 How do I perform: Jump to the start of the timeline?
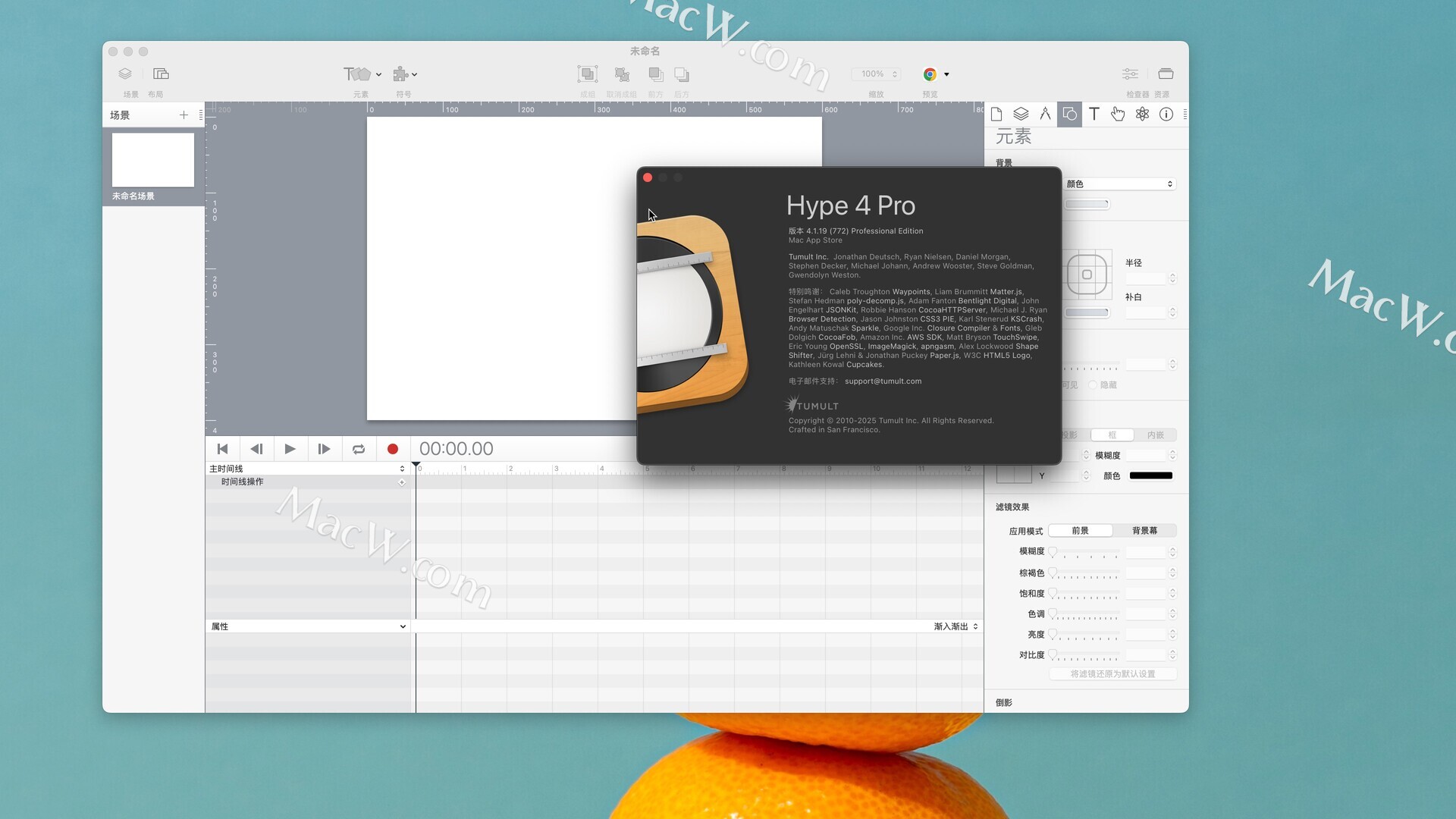point(222,449)
